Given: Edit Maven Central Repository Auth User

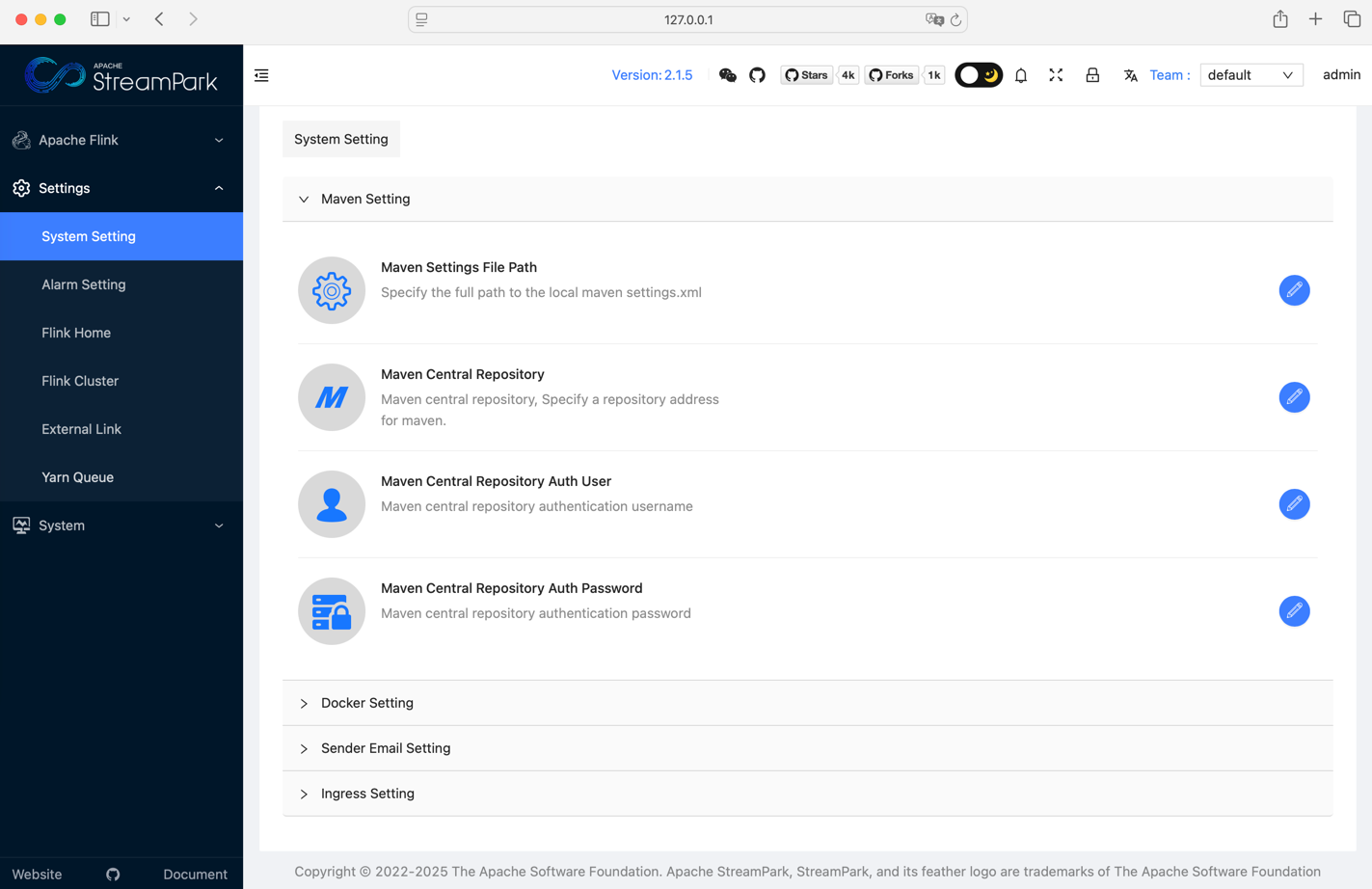Looking at the screenshot, I should click(x=1294, y=504).
